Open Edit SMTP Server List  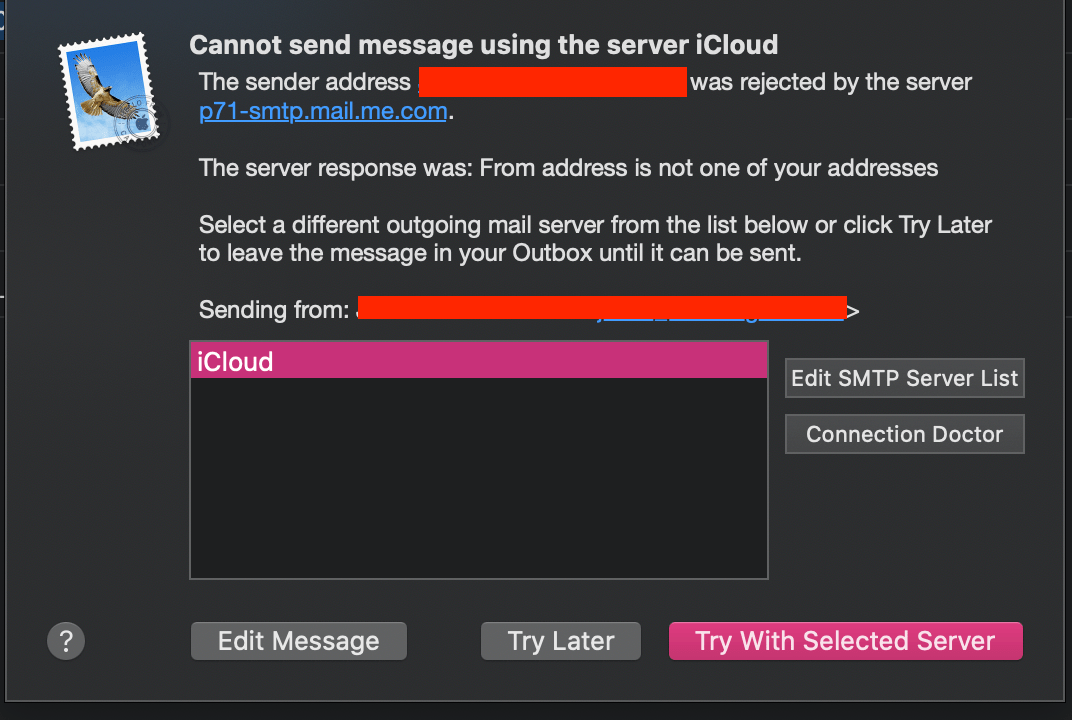[x=904, y=378]
